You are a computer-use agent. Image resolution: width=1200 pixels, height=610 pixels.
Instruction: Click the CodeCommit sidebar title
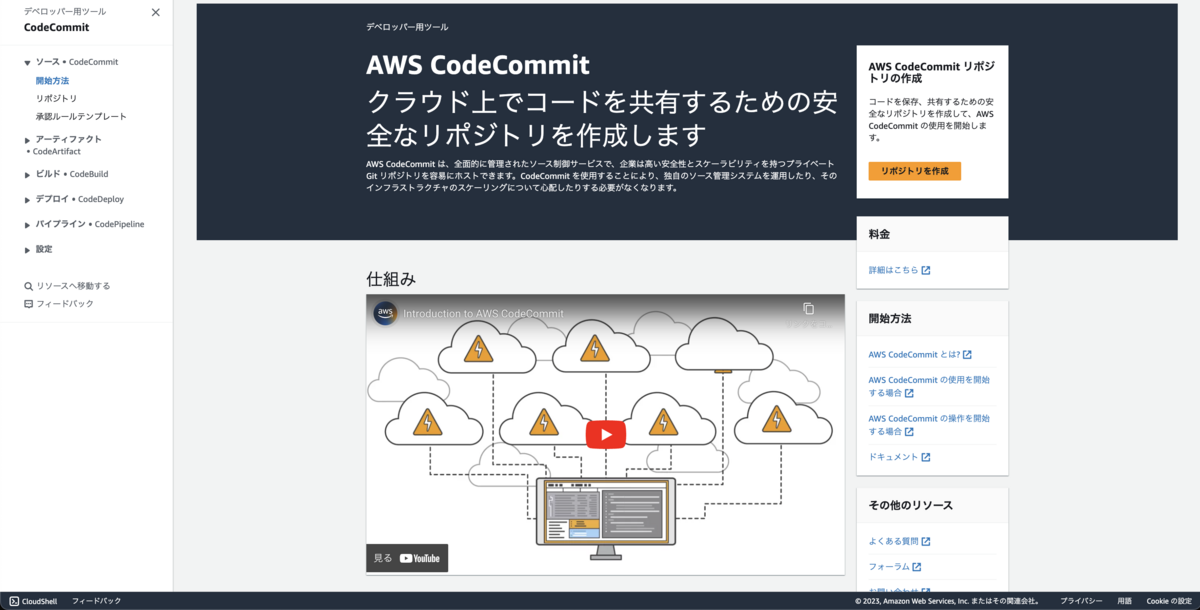pos(56,27)
